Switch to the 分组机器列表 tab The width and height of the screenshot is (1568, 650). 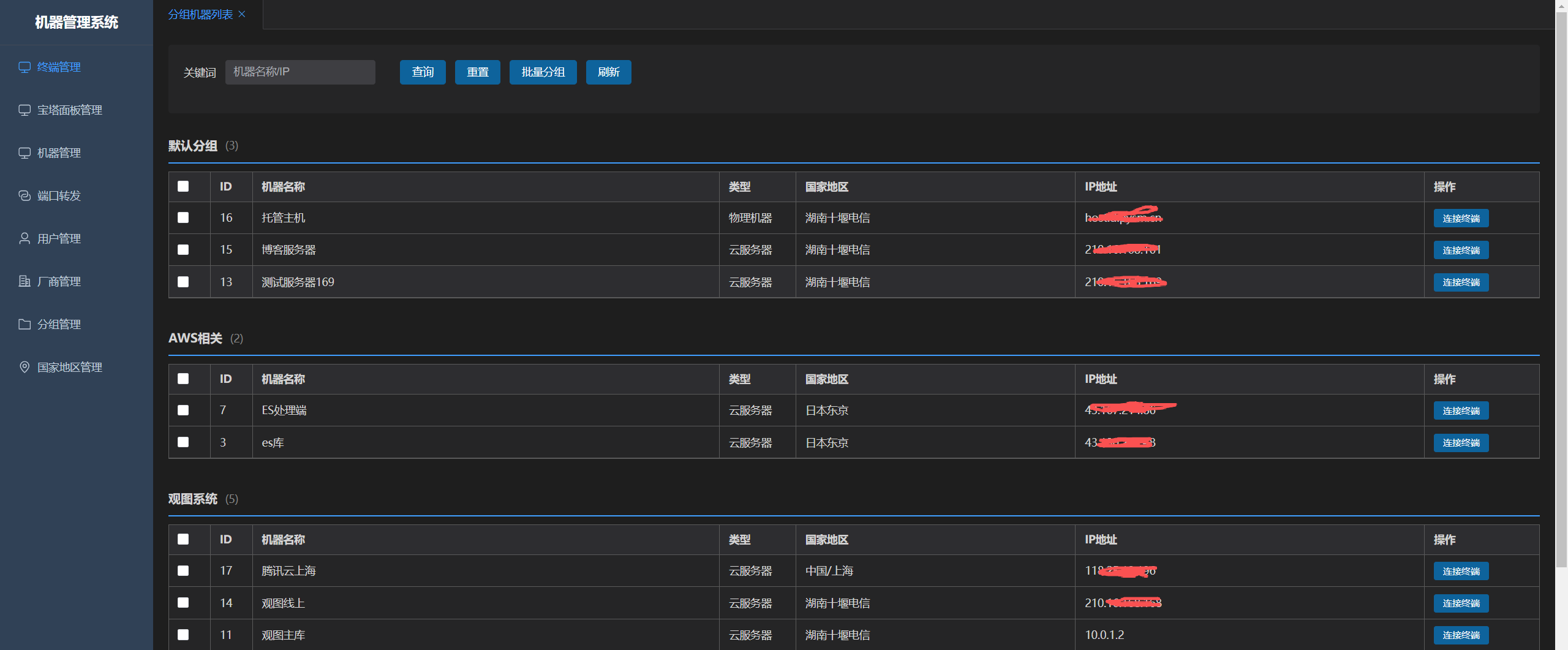pos(200,14)
